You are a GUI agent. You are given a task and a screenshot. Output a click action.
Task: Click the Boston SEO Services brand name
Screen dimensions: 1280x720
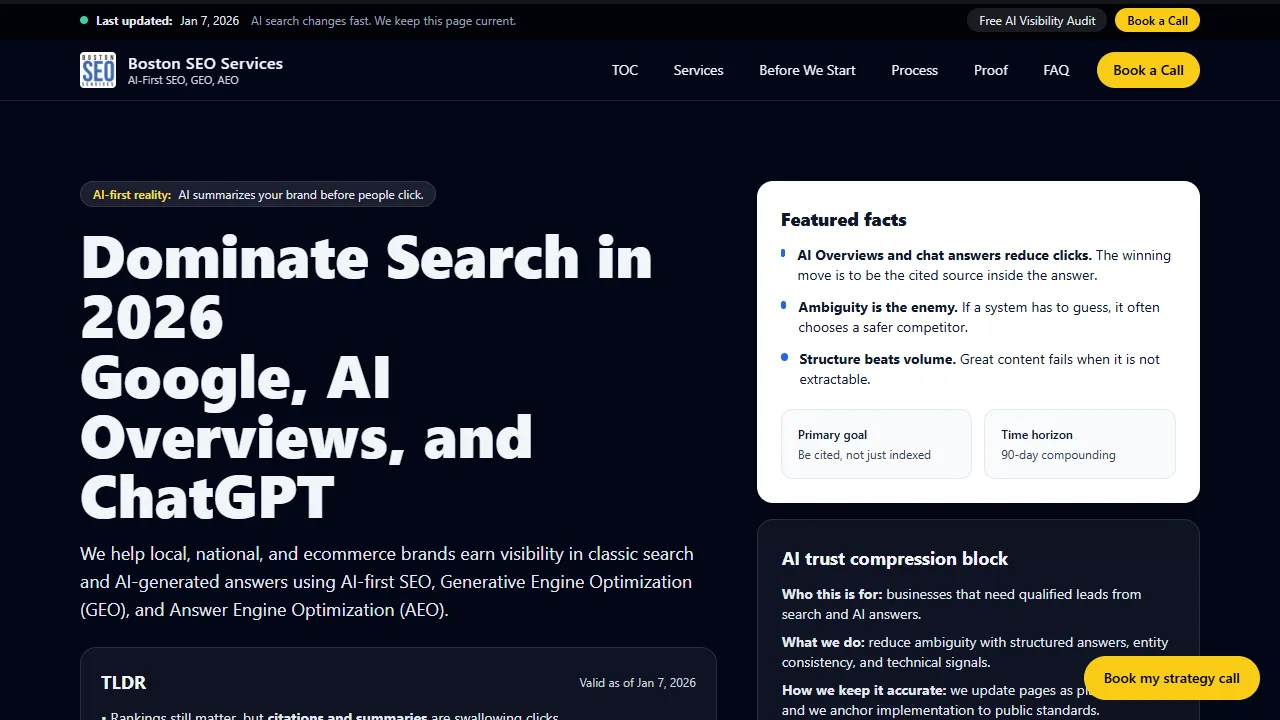[x=205, y=63]
